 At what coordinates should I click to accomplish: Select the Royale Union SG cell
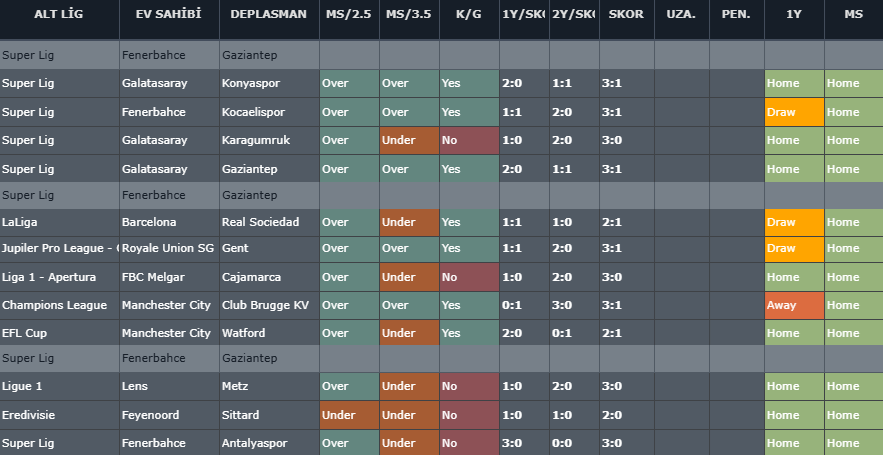[169, 248]
